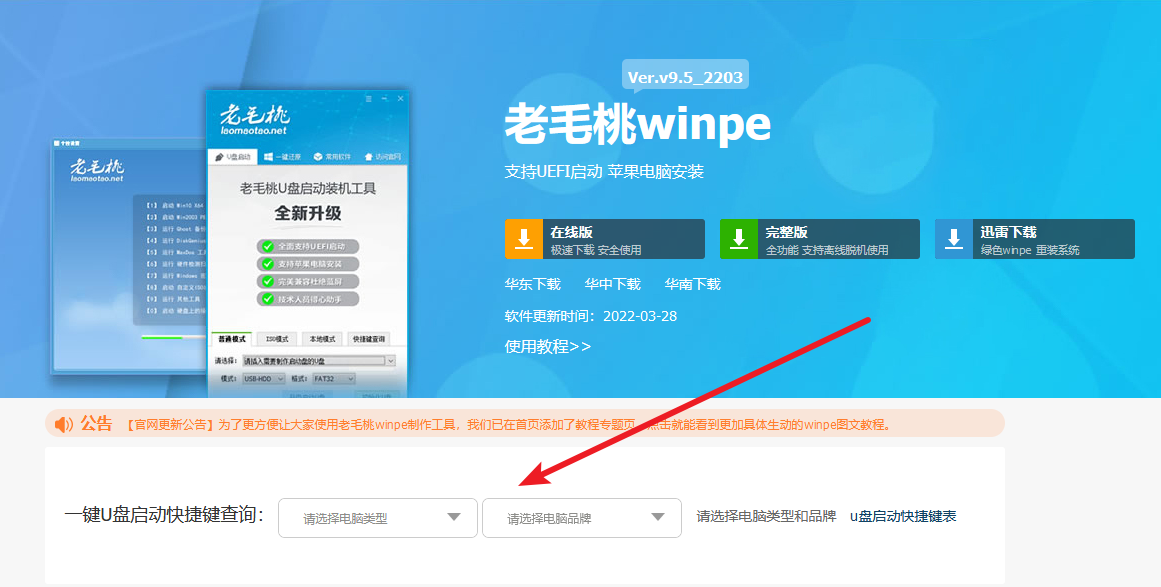This screenshot has height=587, width=1161.
Task: Click the green 完整版 download icon
Action: click(738, 239)
